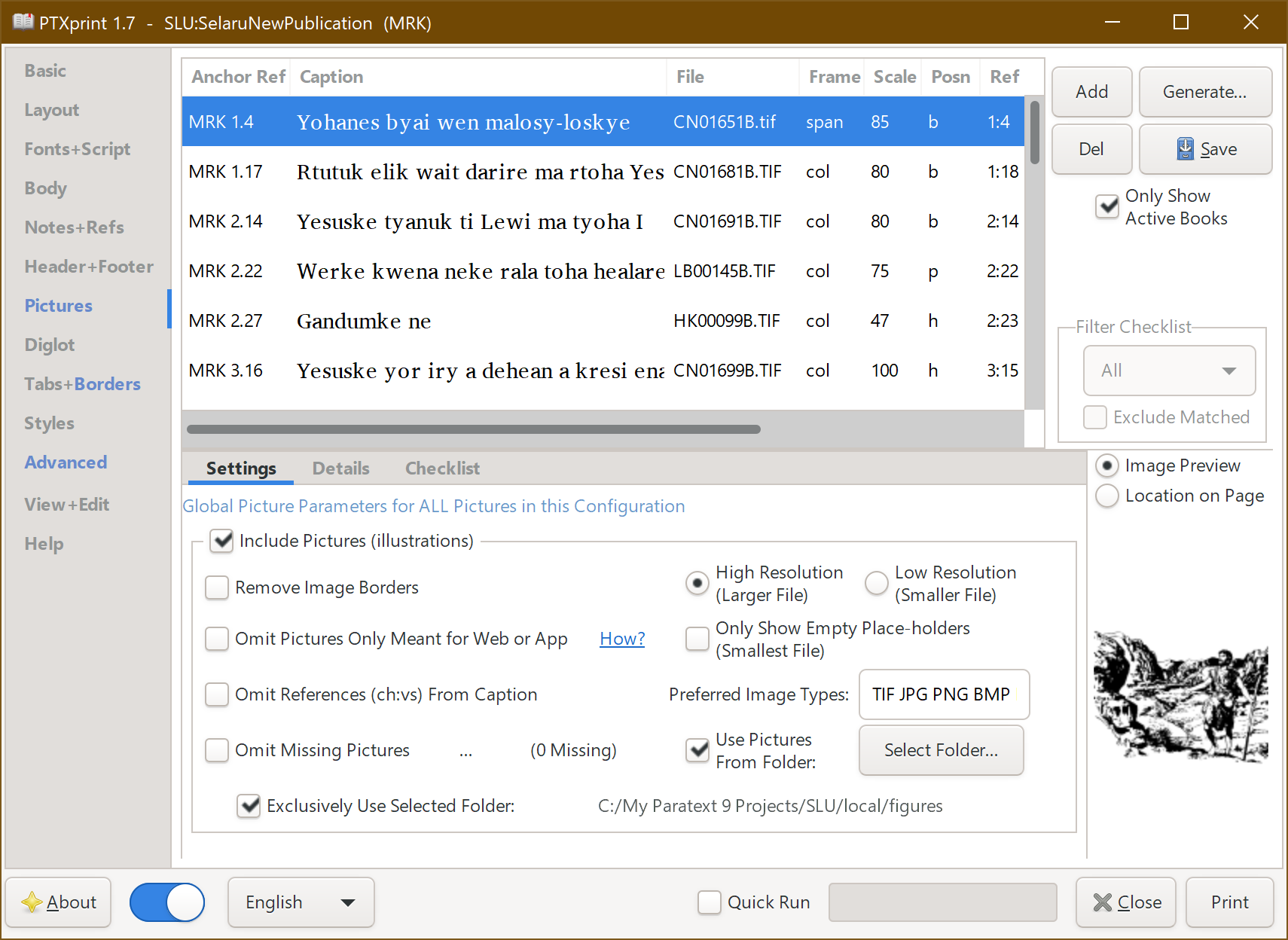Click the horizontal scrollbar under picture list

[473, 429]
